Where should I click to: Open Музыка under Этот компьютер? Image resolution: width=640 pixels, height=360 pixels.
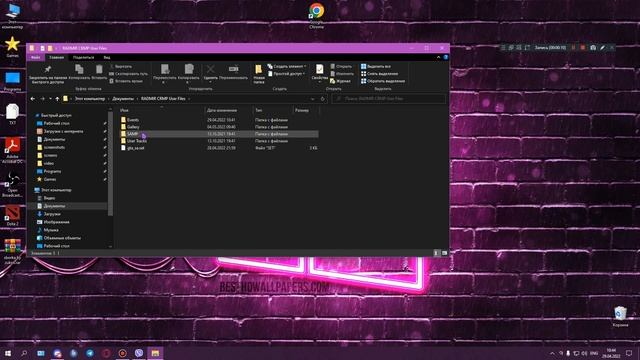click(51, 230)
